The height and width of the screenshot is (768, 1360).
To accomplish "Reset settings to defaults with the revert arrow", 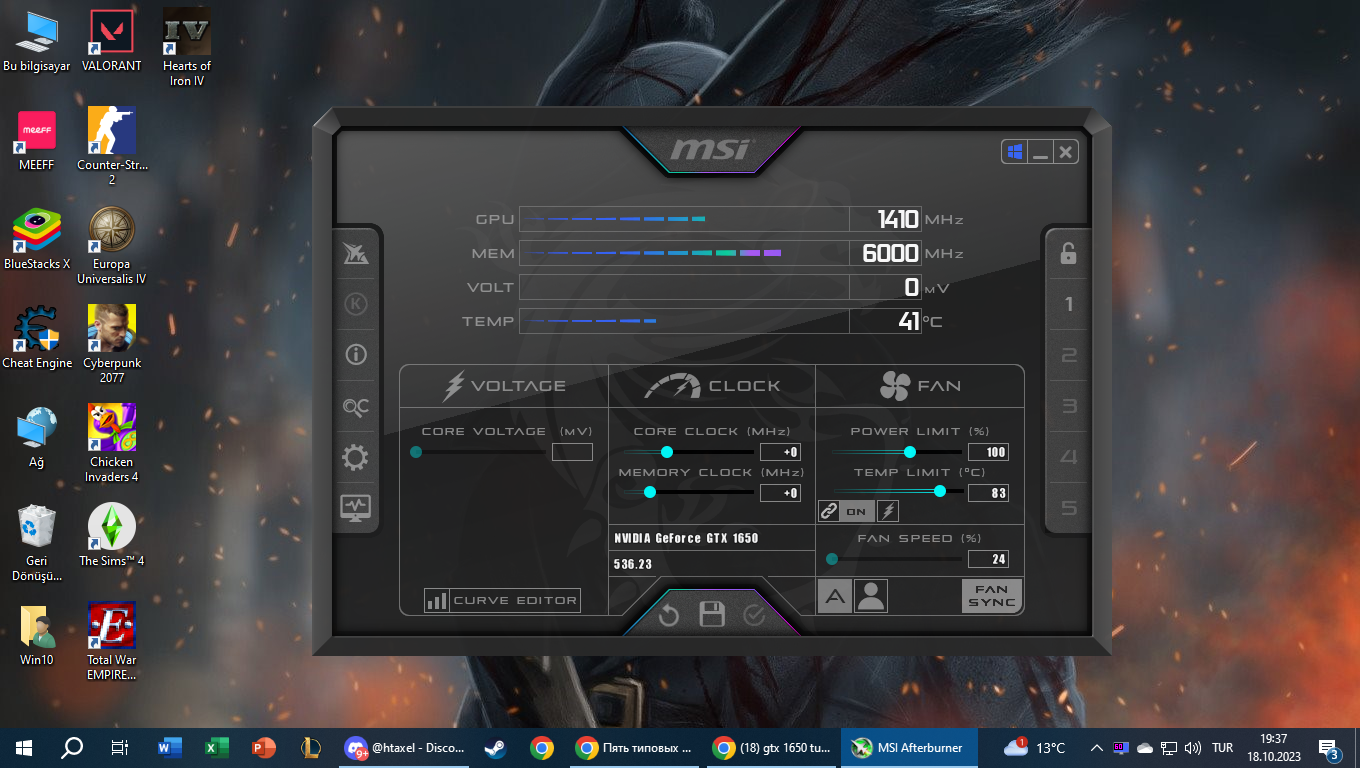I will 669,615.
